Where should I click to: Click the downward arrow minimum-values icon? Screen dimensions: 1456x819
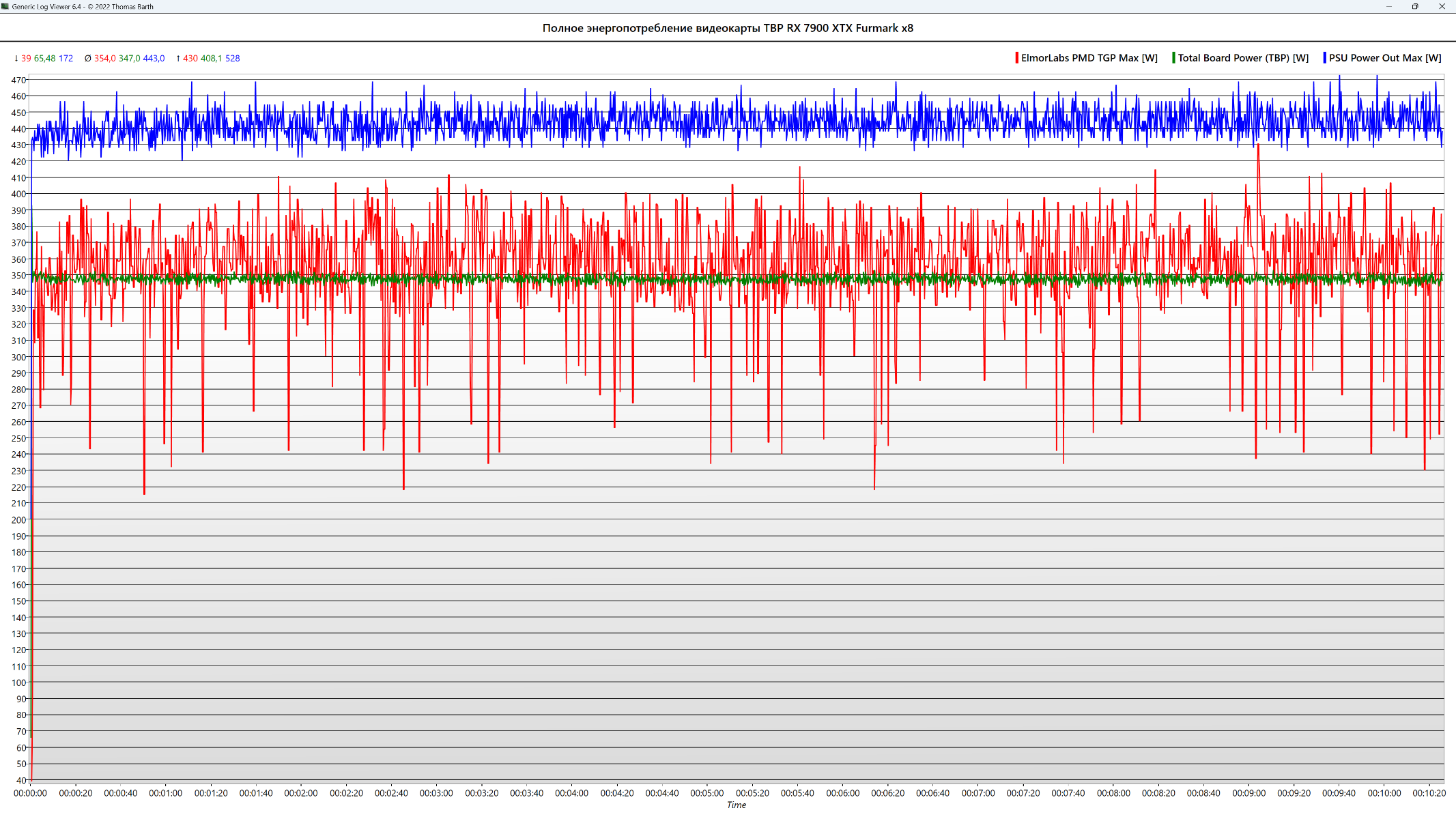point(16,59)
